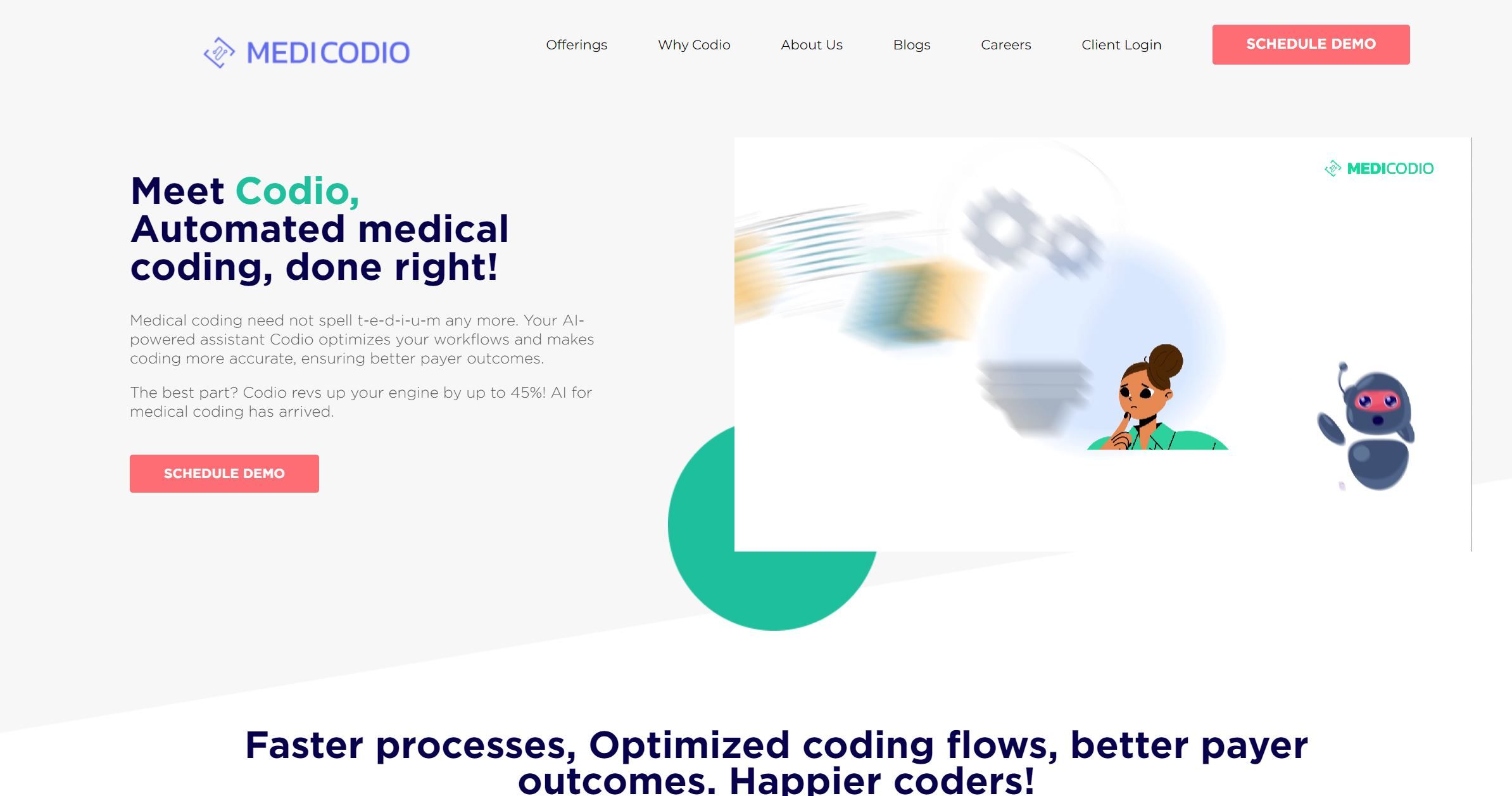Click the red Schedule Demo navbar button
Image resolution: width=1512 pixels, height=796 pixels.
tap(1311, 44)
